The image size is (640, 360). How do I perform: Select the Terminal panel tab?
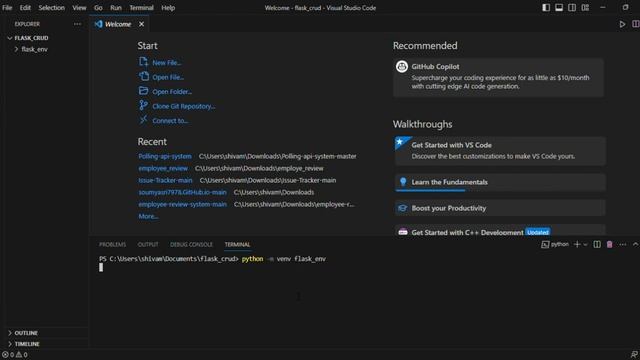pyautogui.click(x=237, y=244)
